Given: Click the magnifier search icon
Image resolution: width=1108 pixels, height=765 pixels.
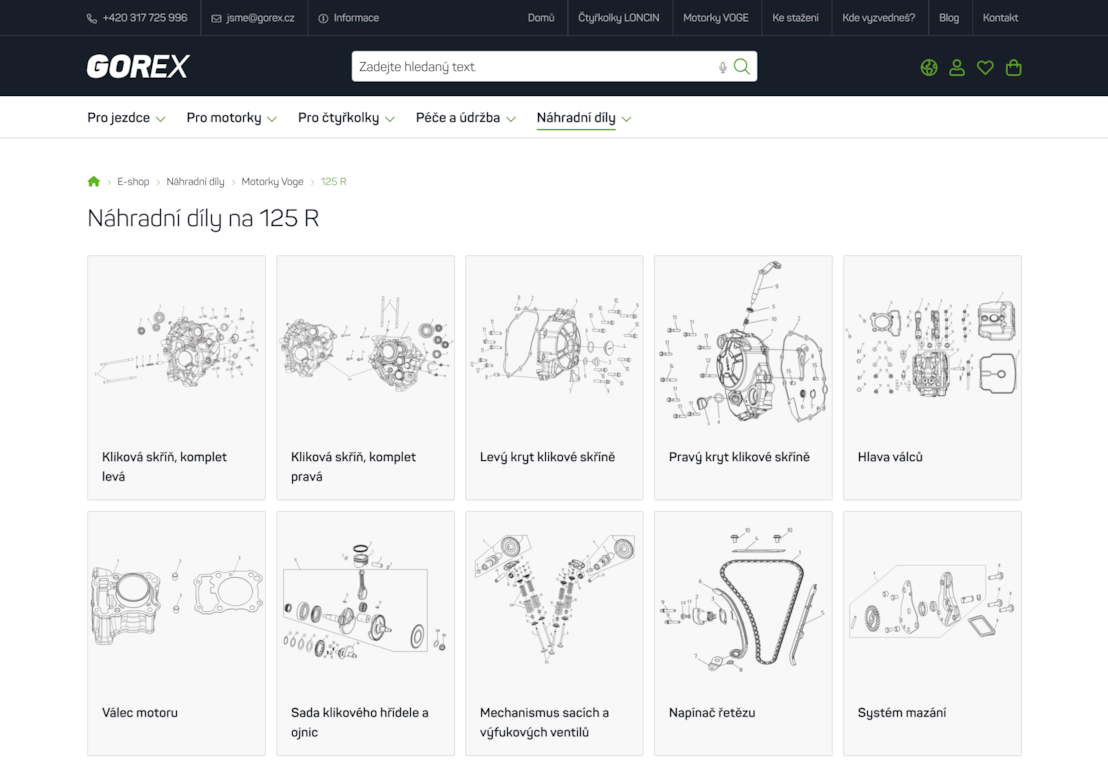Looking at the screenshot, I should pyautogui.click(x=741, y=66).
